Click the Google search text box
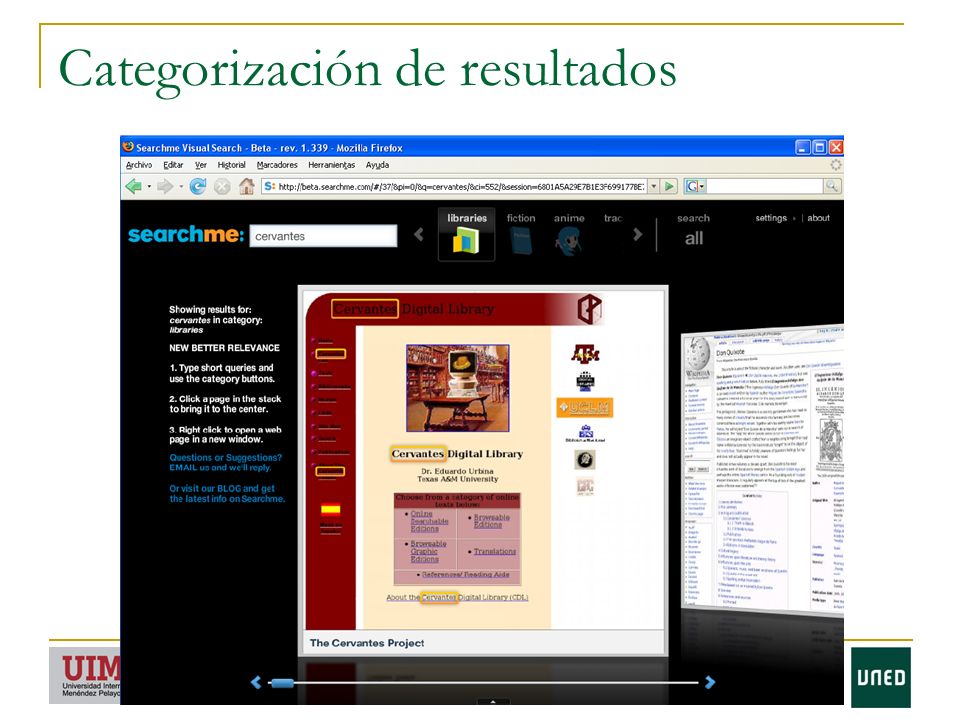This screenshot has height=720, width=960. 765,186
